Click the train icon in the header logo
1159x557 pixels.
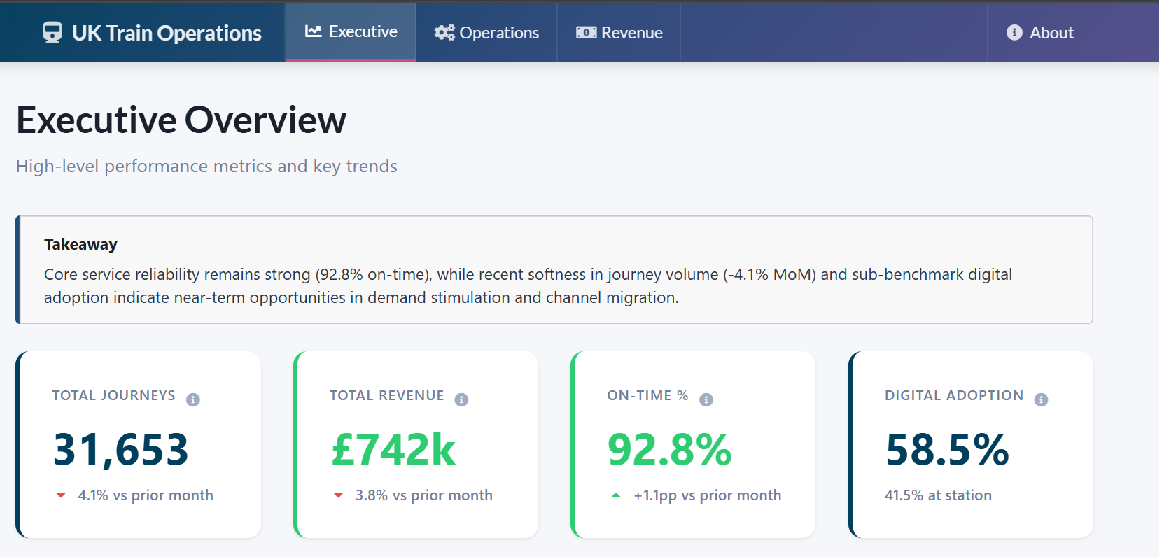pos(52,33)
